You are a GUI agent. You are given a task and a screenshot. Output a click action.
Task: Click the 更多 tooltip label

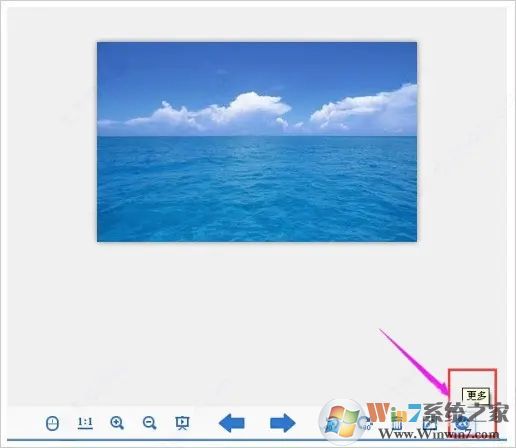pyautogui.click(x=476, y=396)
